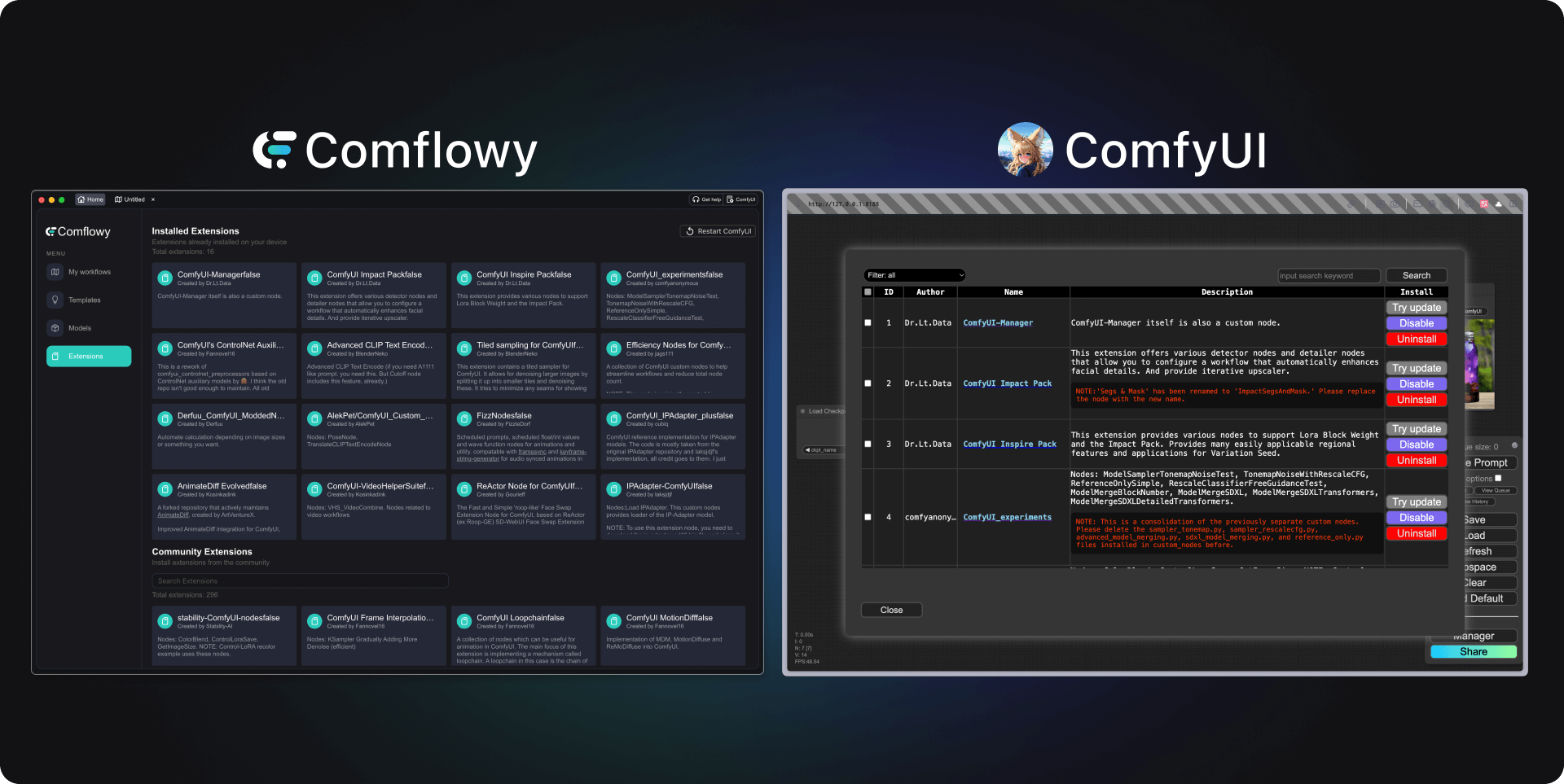Click the stability-ComfyUI-nodes card icon
Image resolution: width=1564 pixels, height=784 pixels.
coord(165,621)
